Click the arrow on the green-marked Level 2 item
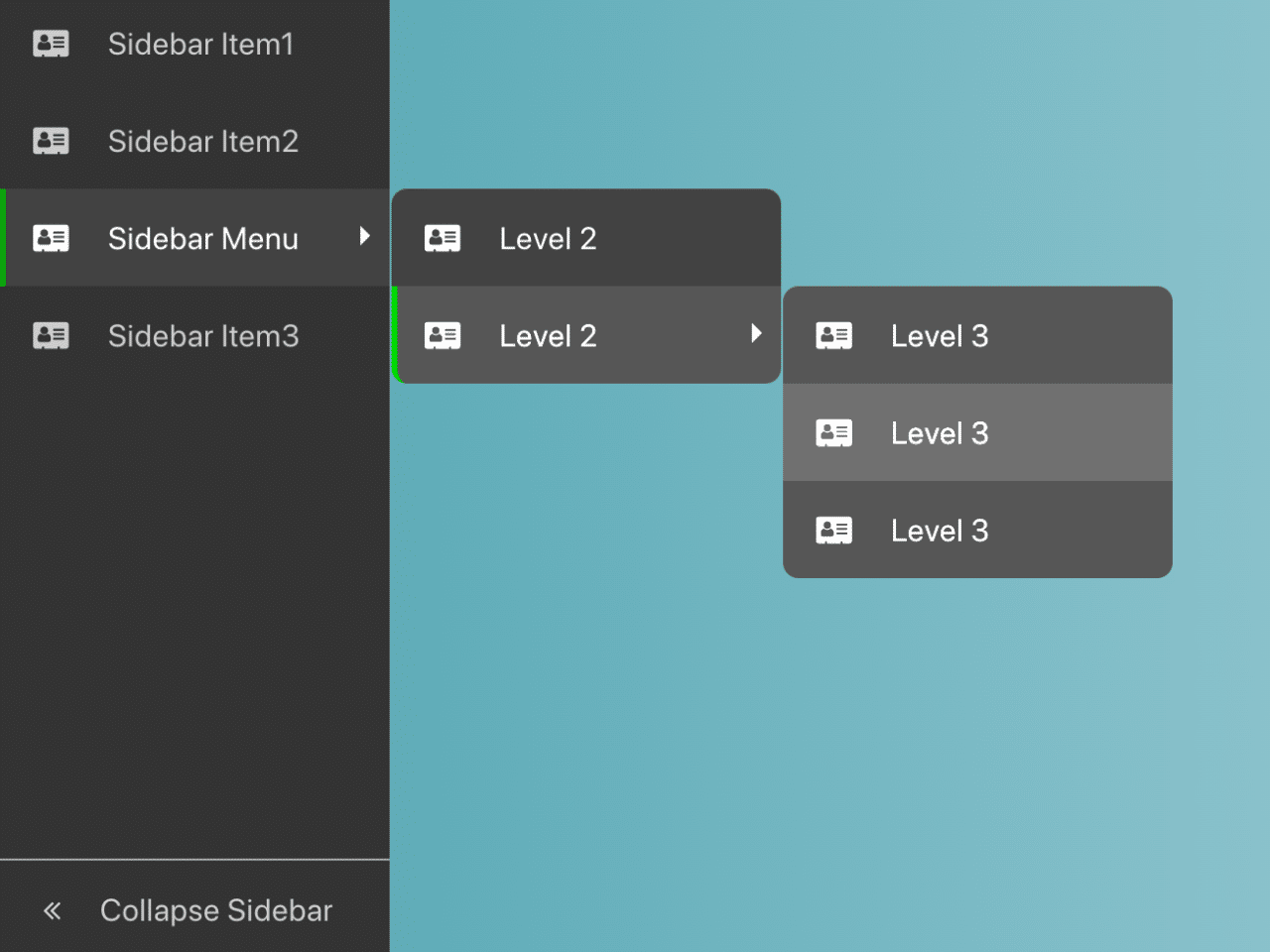The height and width of the screenshot is (952, 1270). (x=756, y=333)
